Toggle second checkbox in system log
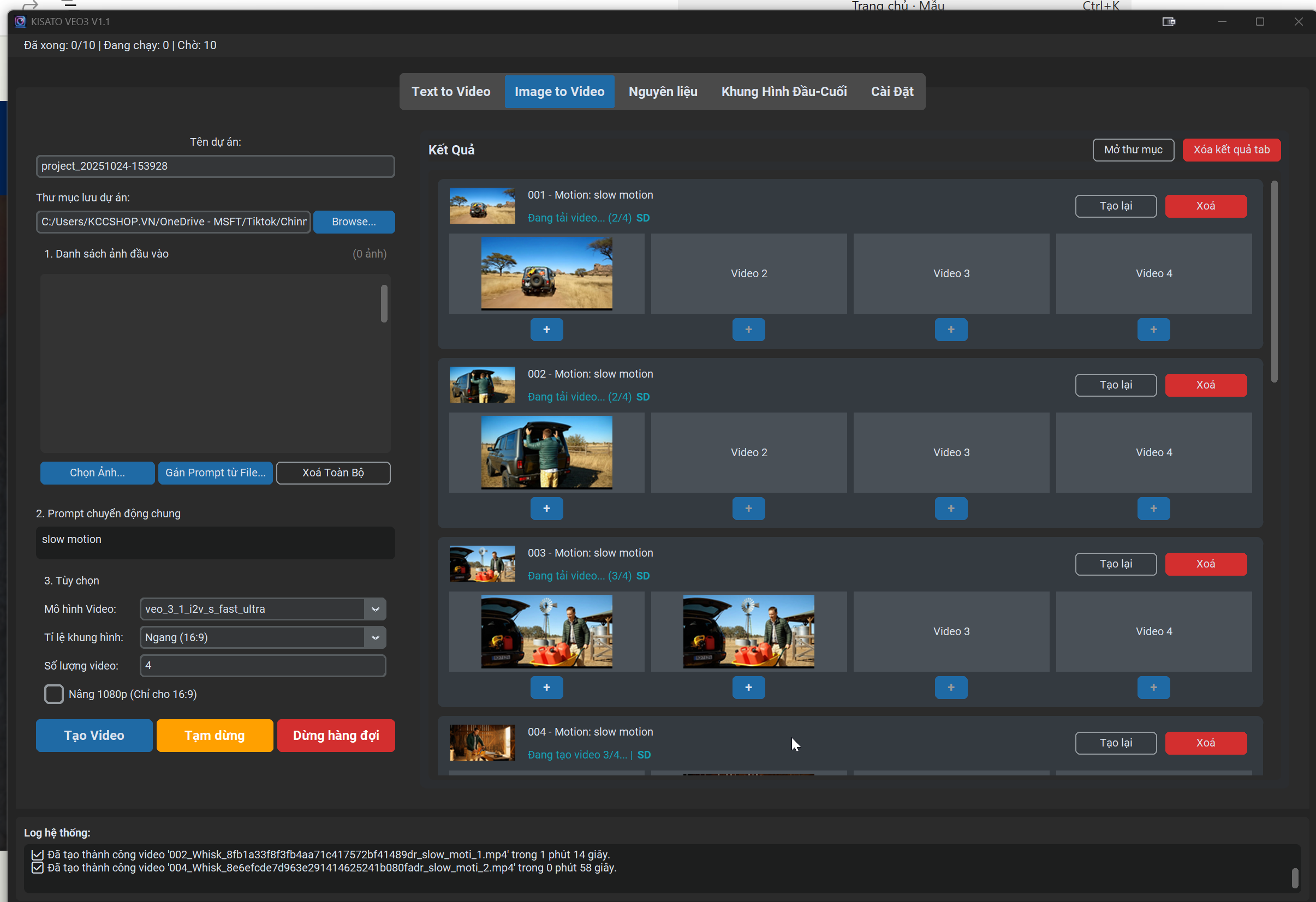Viewport: 1316px width, 902px height. point(37,868)
